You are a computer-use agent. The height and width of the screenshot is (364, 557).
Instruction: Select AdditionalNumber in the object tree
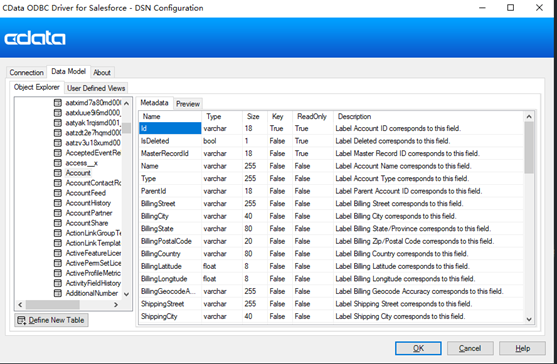[92, 293]
